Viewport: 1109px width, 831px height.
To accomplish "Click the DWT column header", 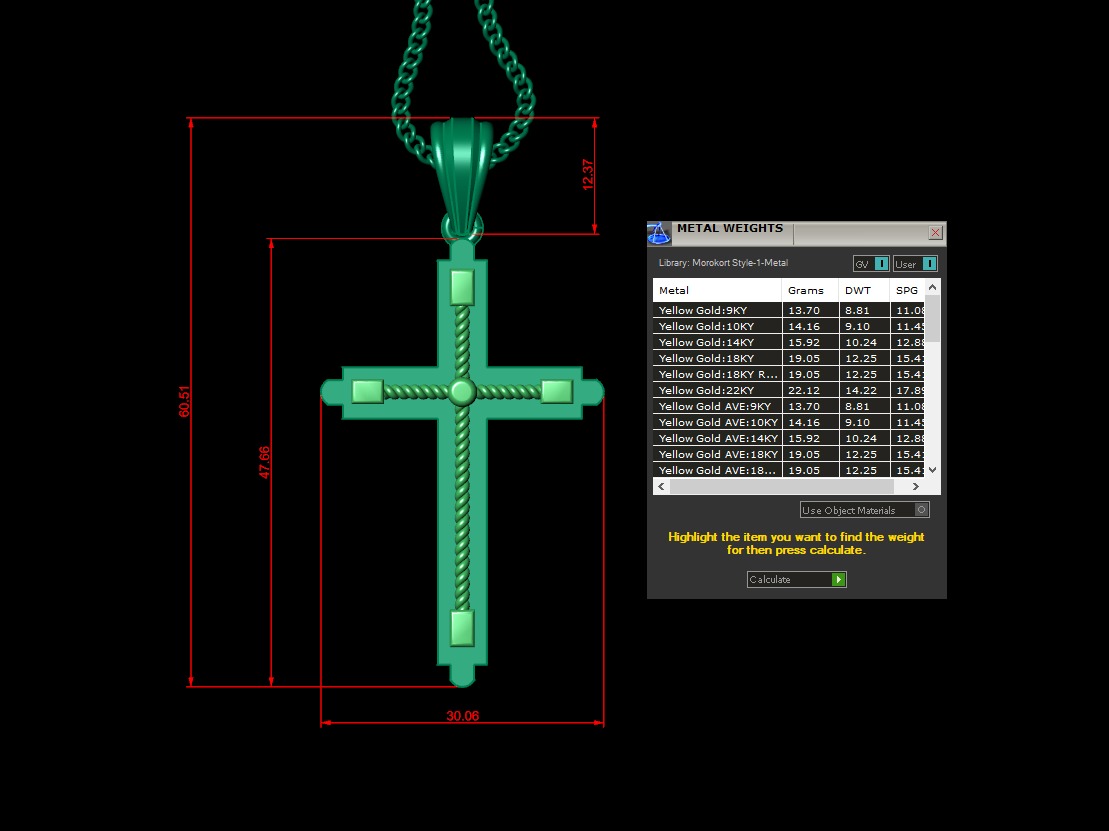I will click(864, 290).
